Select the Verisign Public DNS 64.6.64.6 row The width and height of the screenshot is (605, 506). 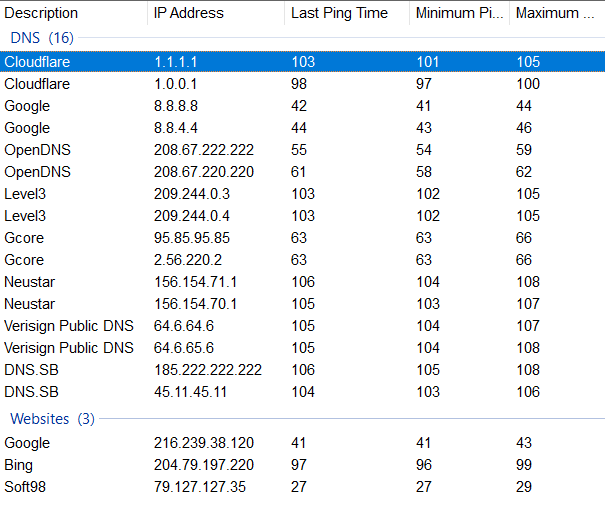point(302,326)
